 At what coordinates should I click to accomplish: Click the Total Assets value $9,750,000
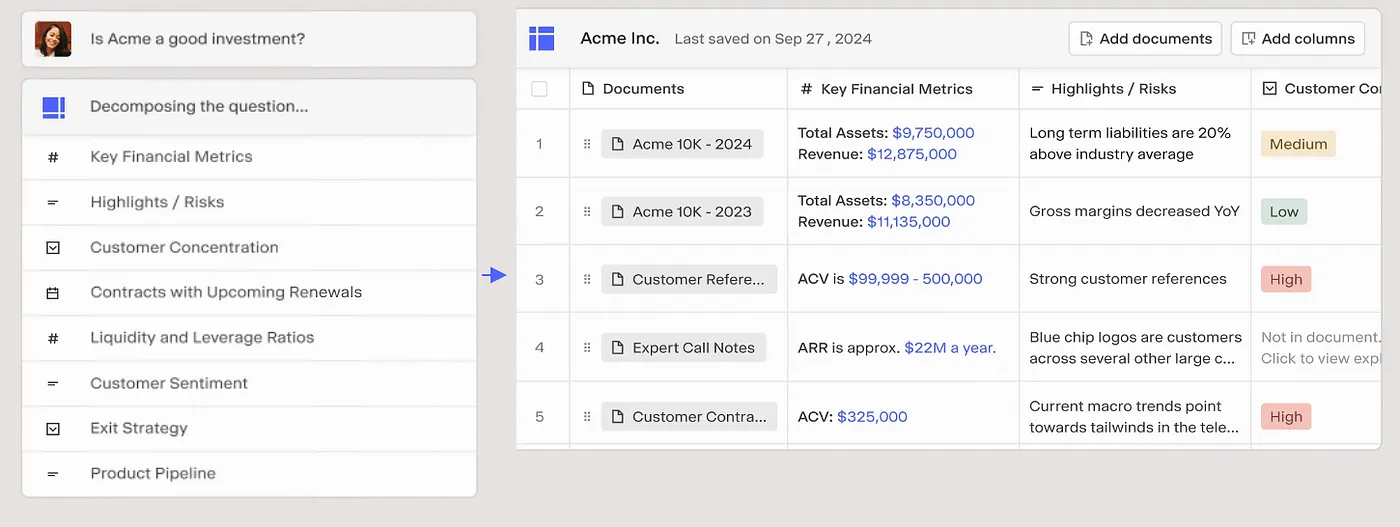[933, 133]
